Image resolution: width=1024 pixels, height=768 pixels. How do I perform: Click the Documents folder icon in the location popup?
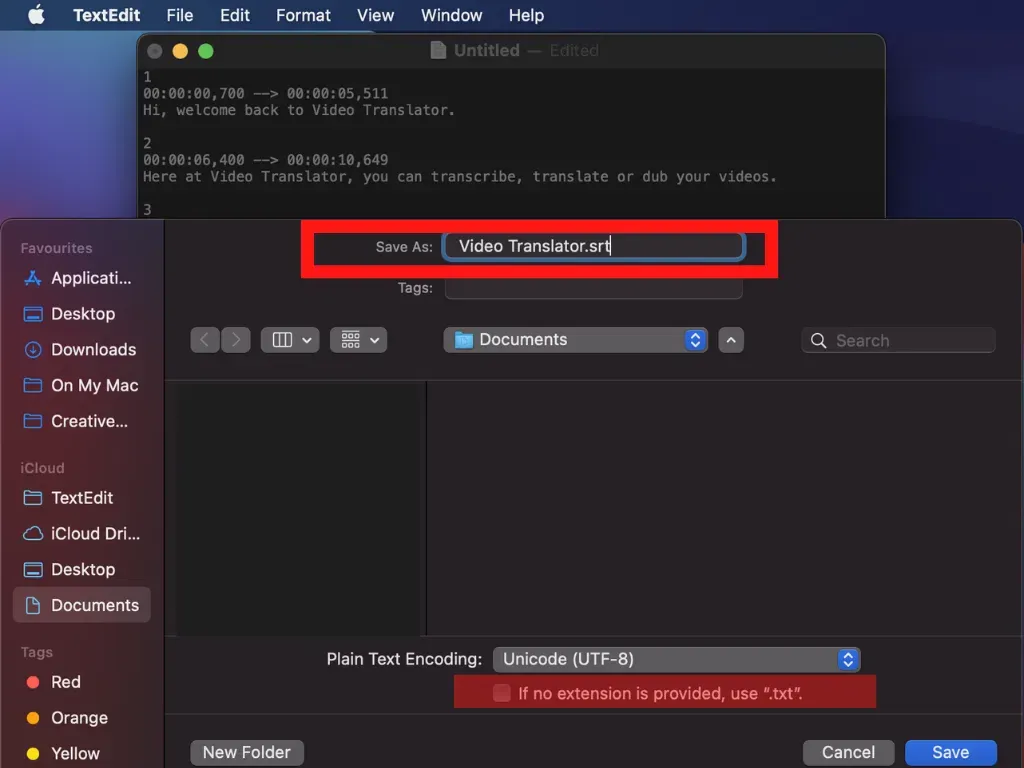tap(464, 340)
